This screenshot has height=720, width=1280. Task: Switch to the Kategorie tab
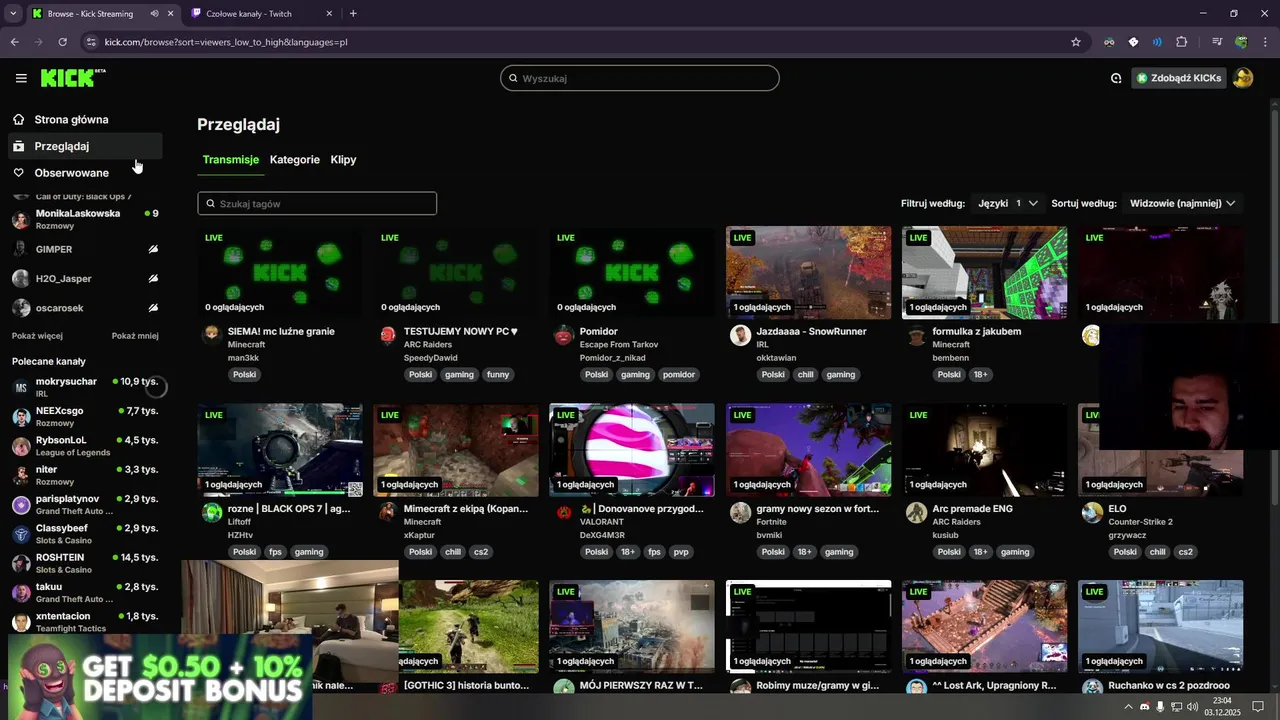click(x=295, y=160)
